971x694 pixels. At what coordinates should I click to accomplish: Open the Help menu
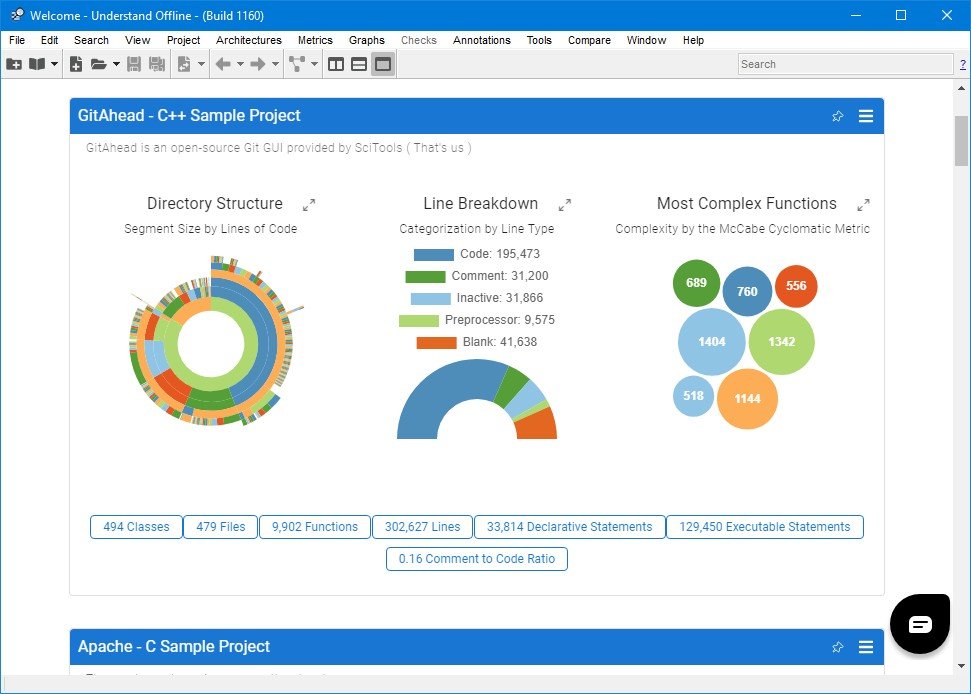tap(694, 40)
